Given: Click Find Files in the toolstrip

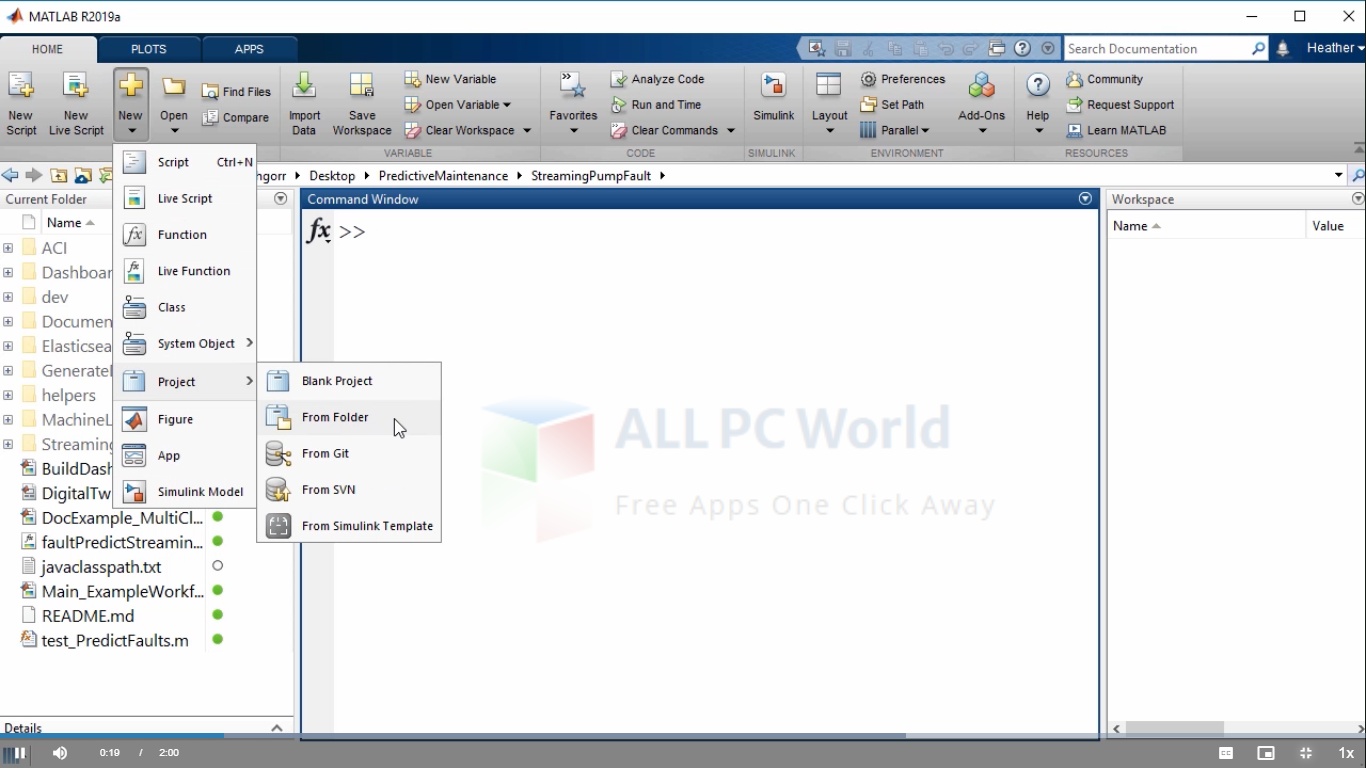Looking at the screenshot, I should [237, 91].
